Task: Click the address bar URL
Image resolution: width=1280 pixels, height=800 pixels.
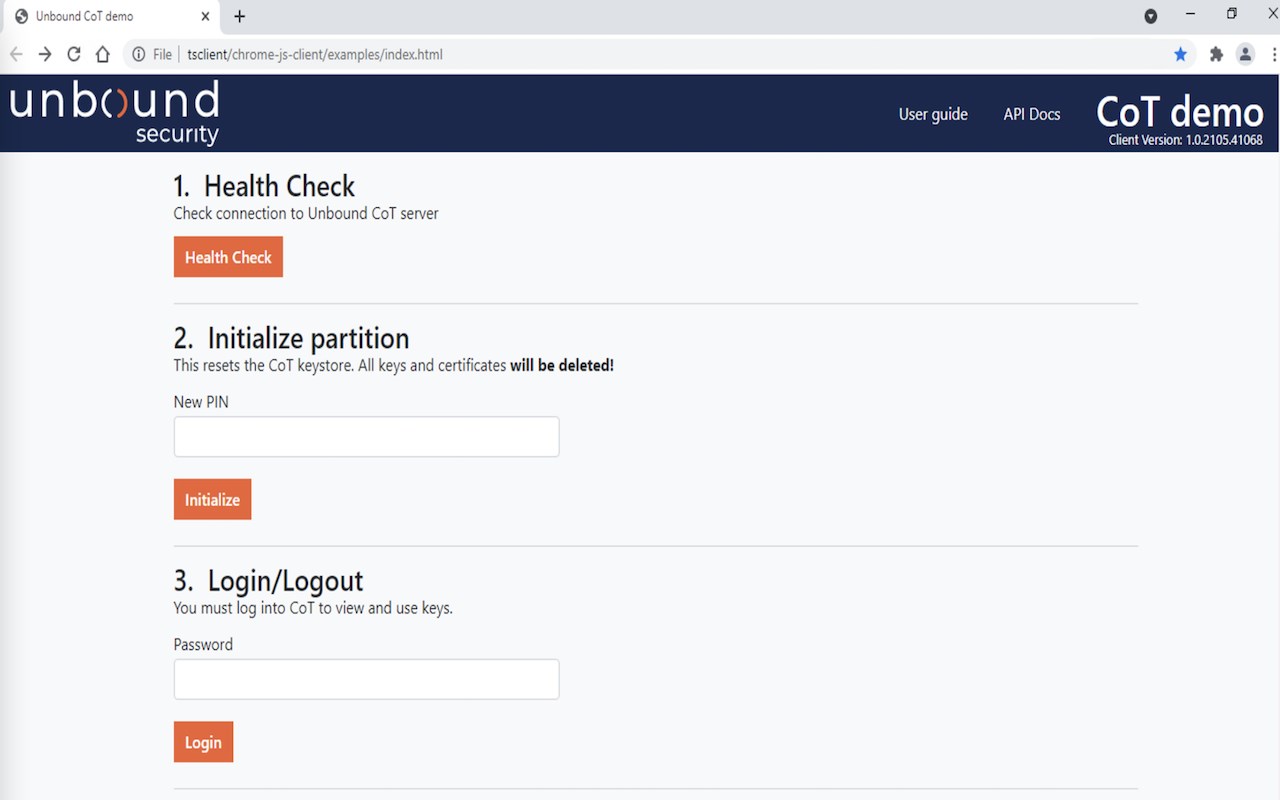Action: (315, 54)
